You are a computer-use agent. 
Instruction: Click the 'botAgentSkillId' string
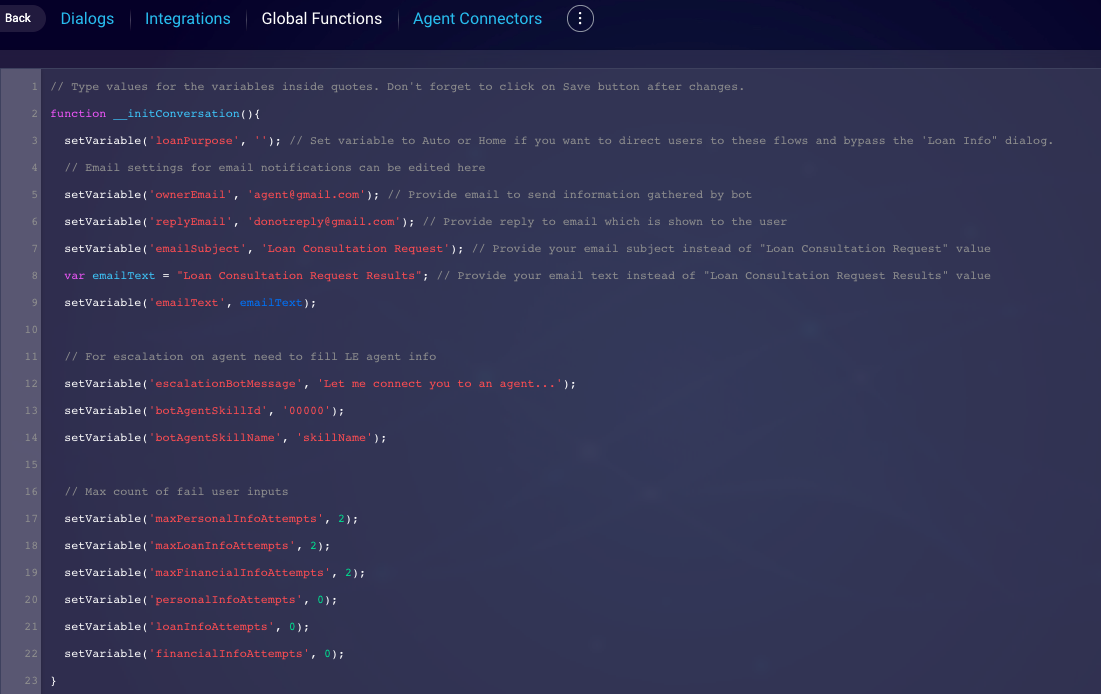click(x=208, y=410)
